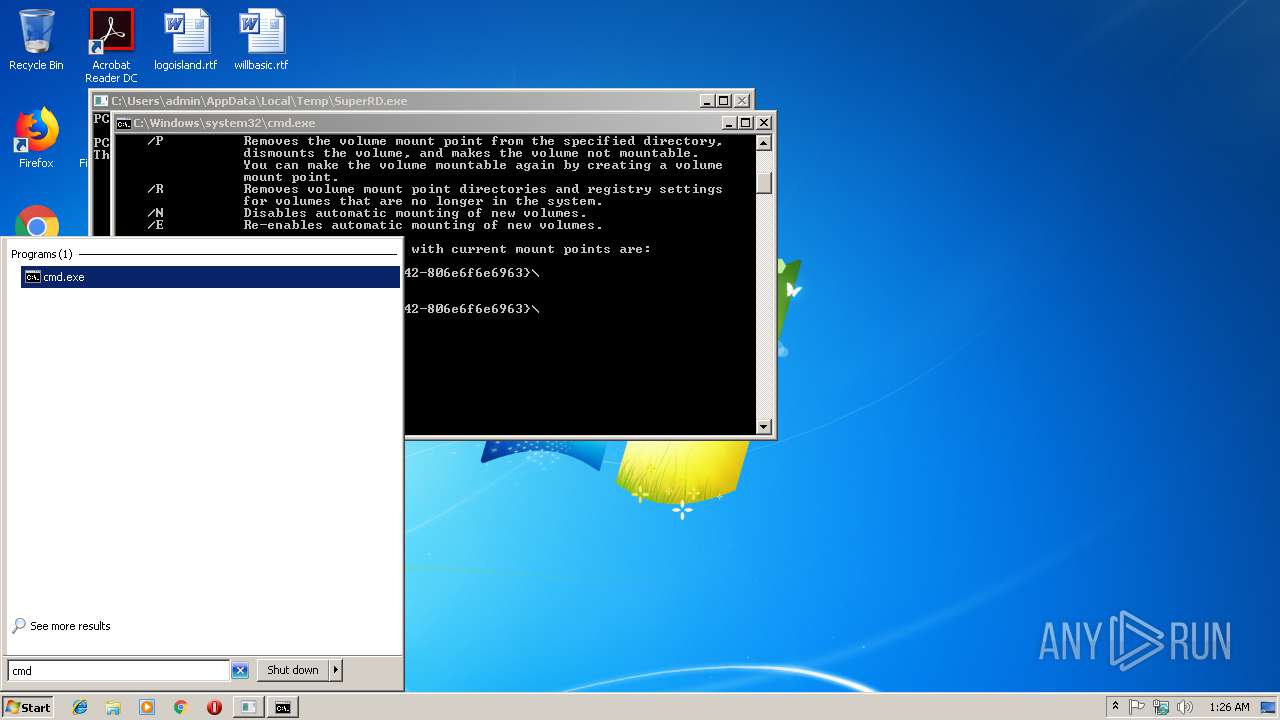
Task: Select logoisland.rtf document on desktop
Action: [x=186, y=41]
